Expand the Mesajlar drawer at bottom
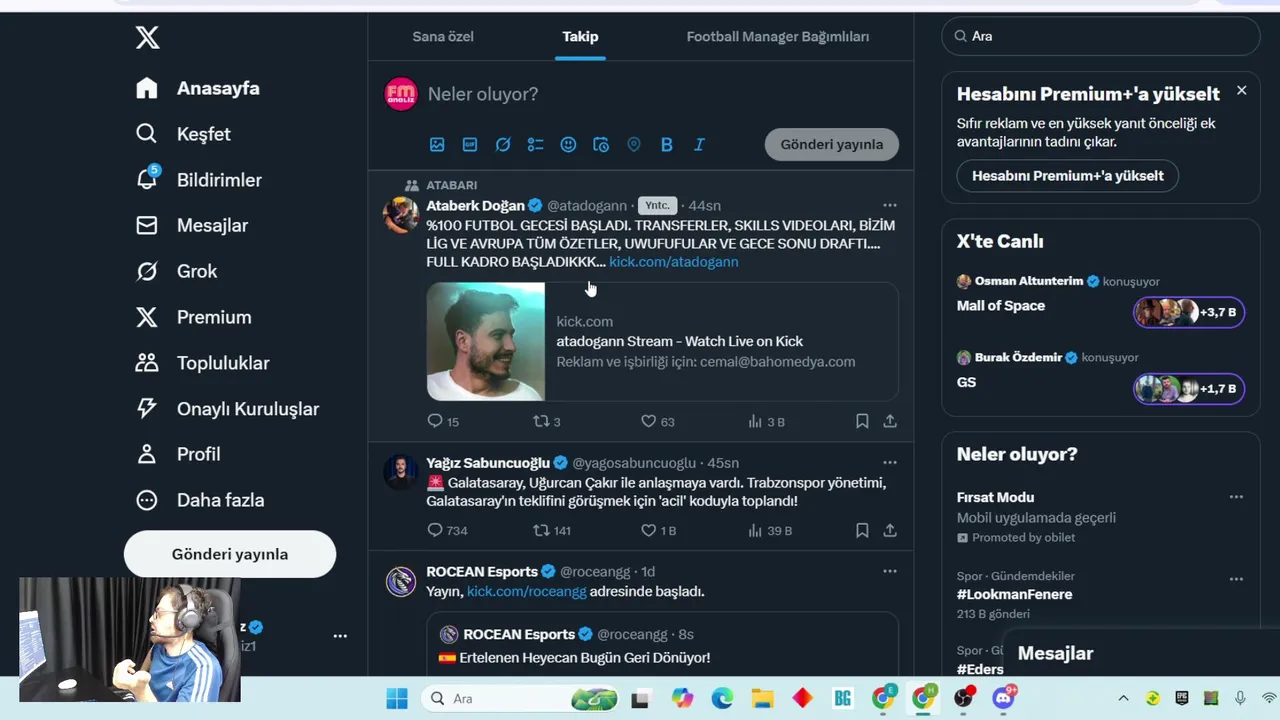Viewport: 1280px width, 720px height. (x=1140, y=654)
